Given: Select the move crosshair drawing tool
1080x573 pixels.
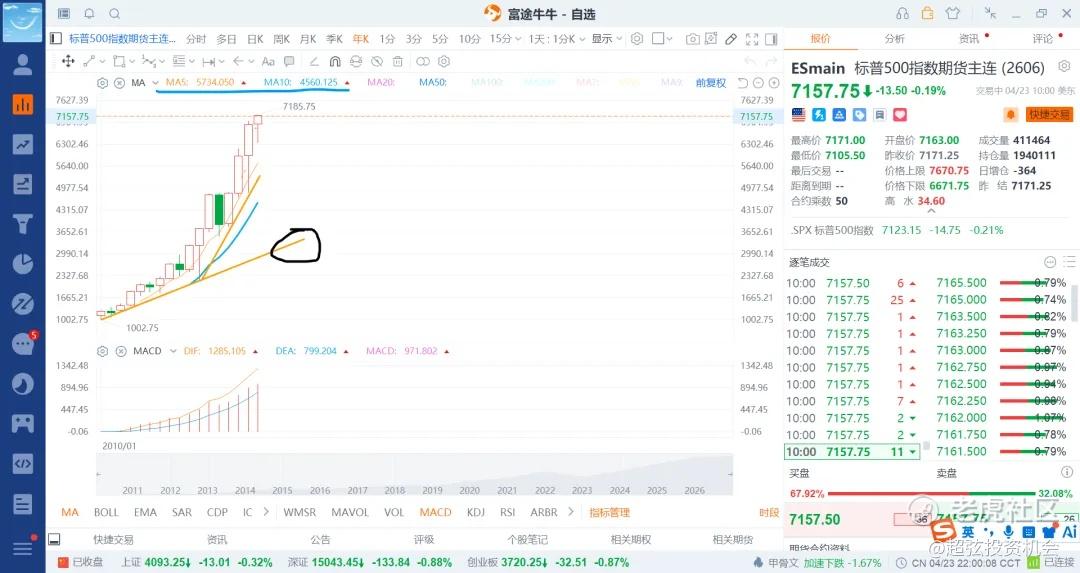Looking at the screenshot, I should point(68,61).
